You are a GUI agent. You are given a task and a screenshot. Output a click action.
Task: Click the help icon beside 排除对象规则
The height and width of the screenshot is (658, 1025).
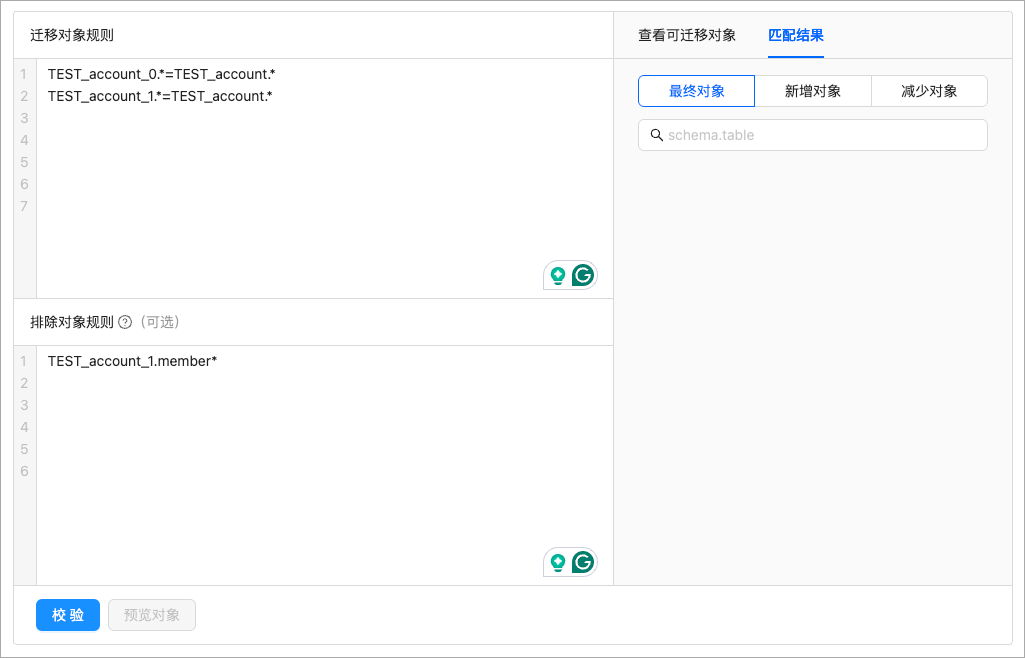(125, 322)
